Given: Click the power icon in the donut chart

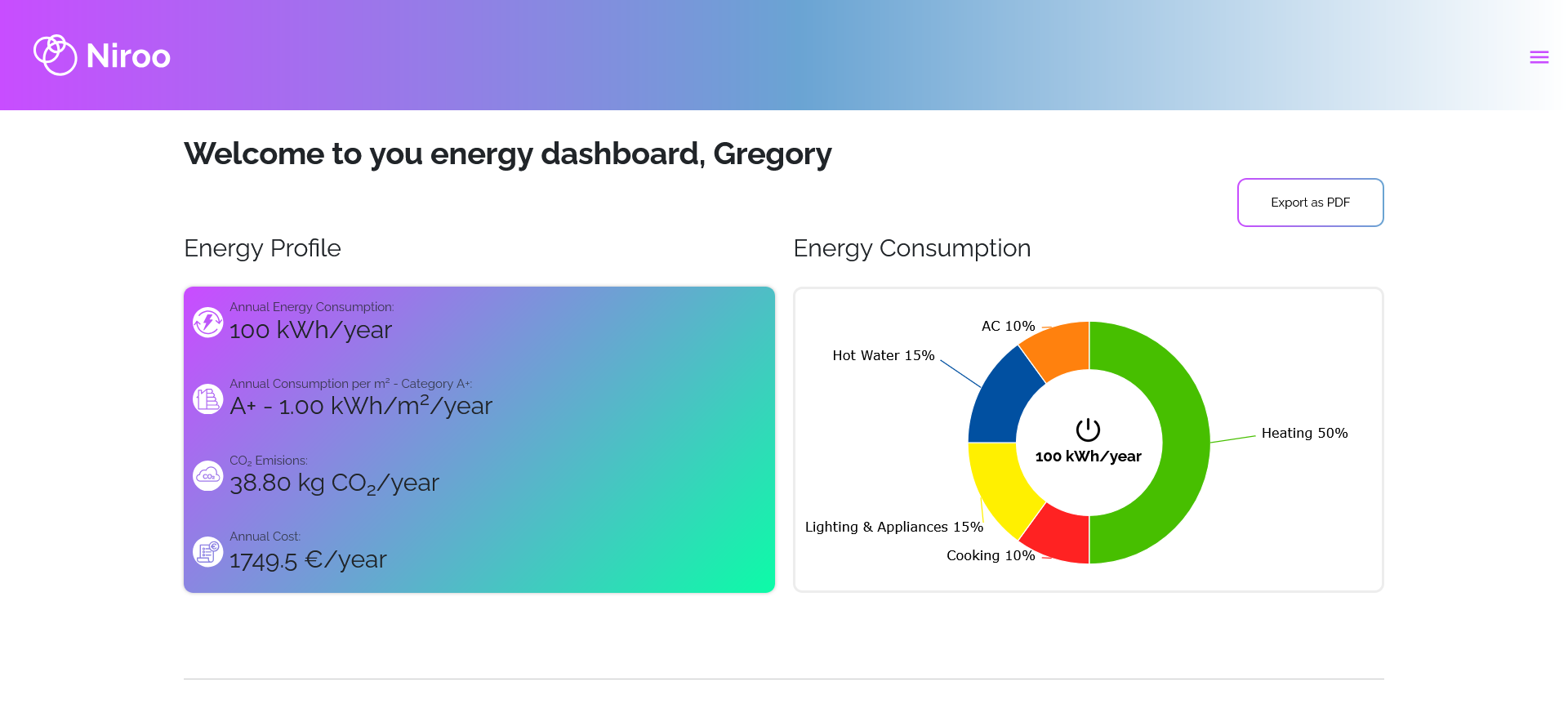Looking at the screenshot, I should click(1088, 430).
